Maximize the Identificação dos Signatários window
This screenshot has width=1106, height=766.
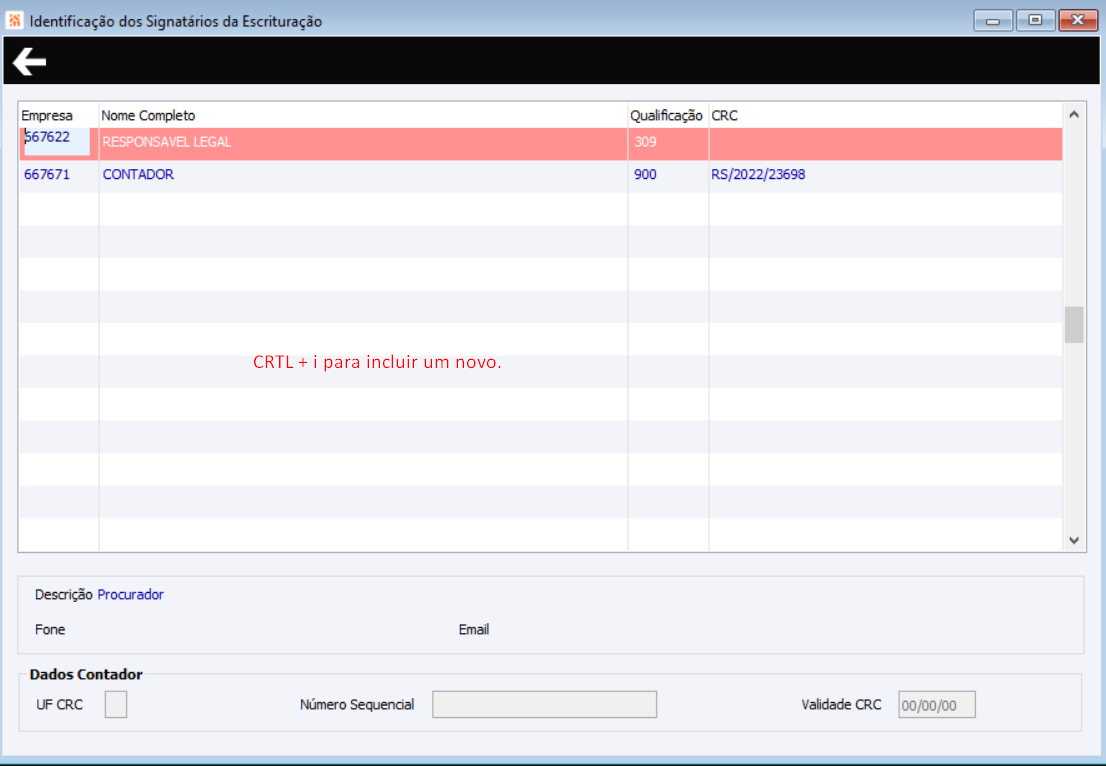point(1035,20)
